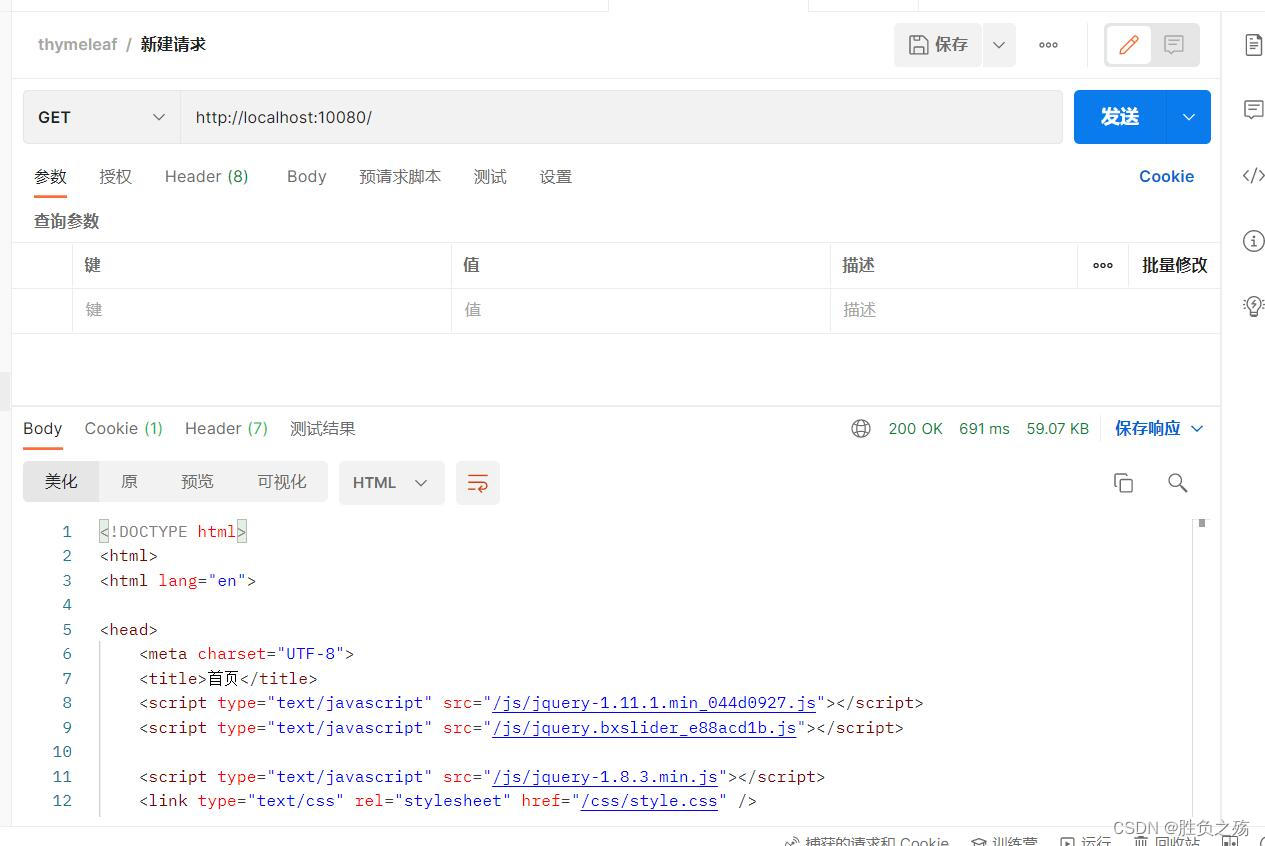Viewport: 1265px width, 846px height.
Task: Select the 美化 view mode
Action: [61, 482]
